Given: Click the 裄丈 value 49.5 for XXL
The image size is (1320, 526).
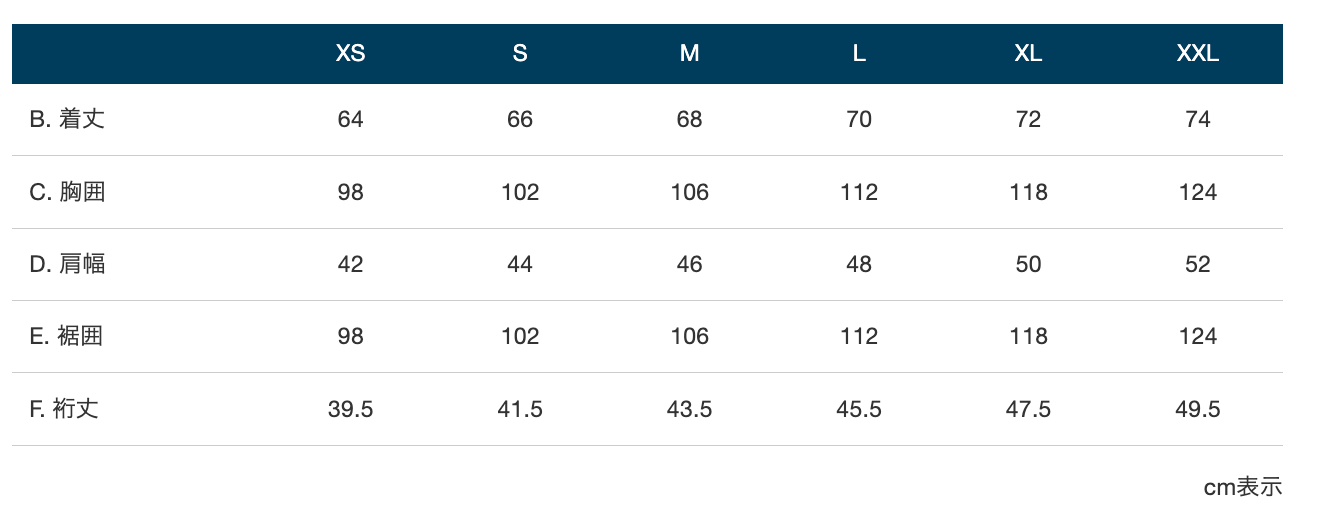Looking at the screenshot, I should tap(1198, 409).
